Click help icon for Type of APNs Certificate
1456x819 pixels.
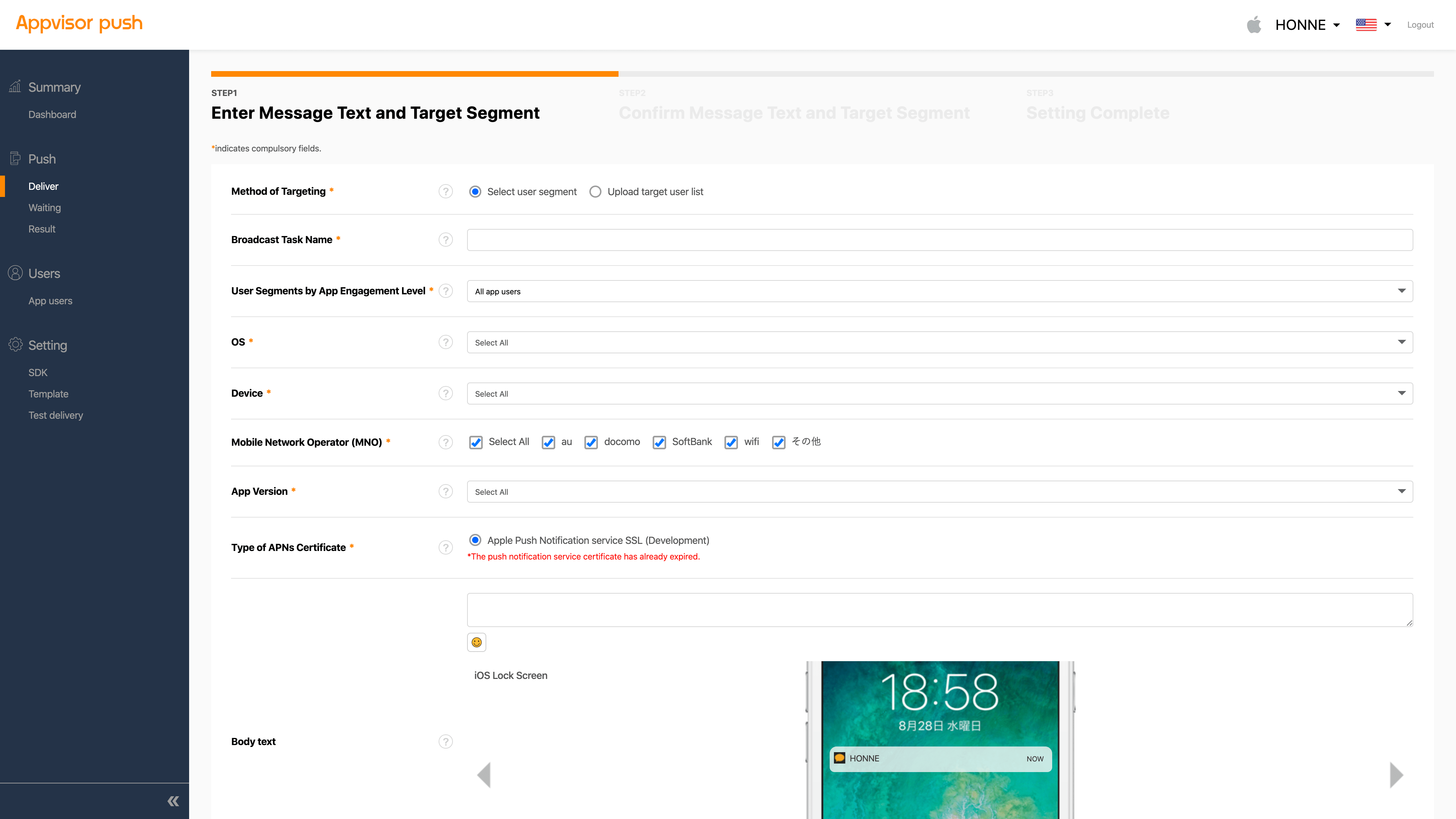pyautogui.click(x=445, y=547)
